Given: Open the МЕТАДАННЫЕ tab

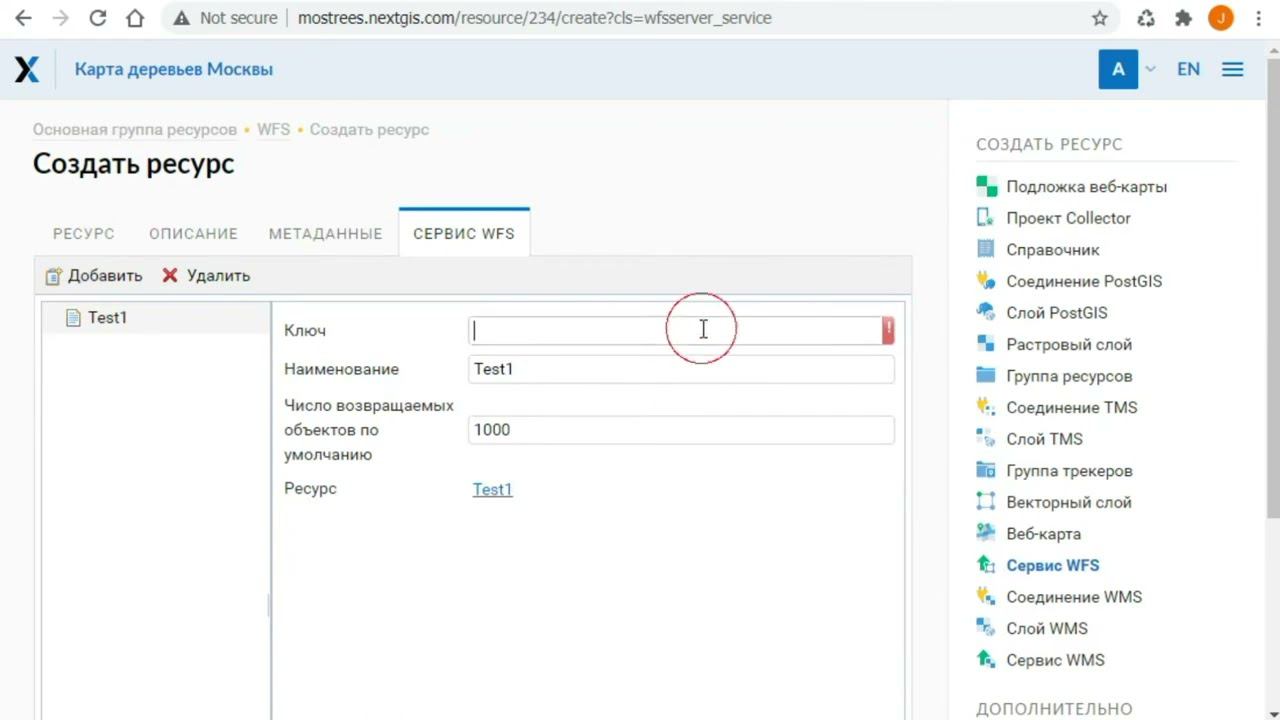Looking at the screenshot, I should 325,233.
